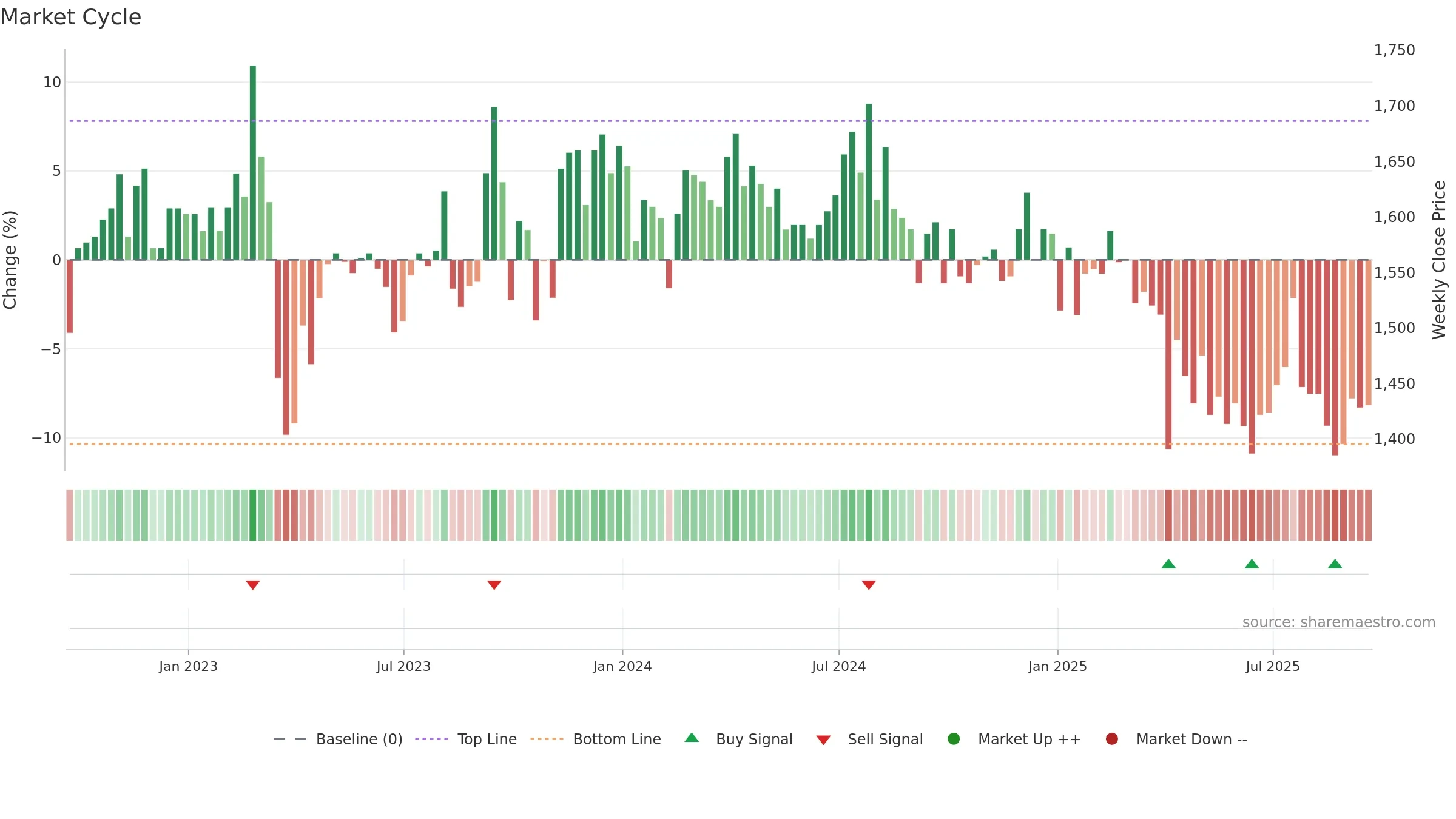Screen dimensions: 1456x819
Task: Toggle the Bottom Line legend entry
Action: [596, 739]
